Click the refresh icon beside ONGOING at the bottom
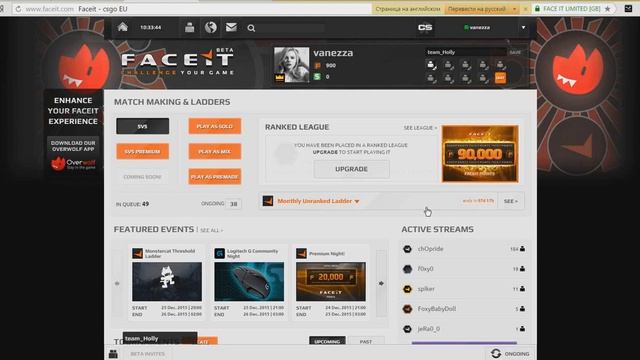Image resolution: width=640 pixels, height=360 pixels. [x=496, y=353]
